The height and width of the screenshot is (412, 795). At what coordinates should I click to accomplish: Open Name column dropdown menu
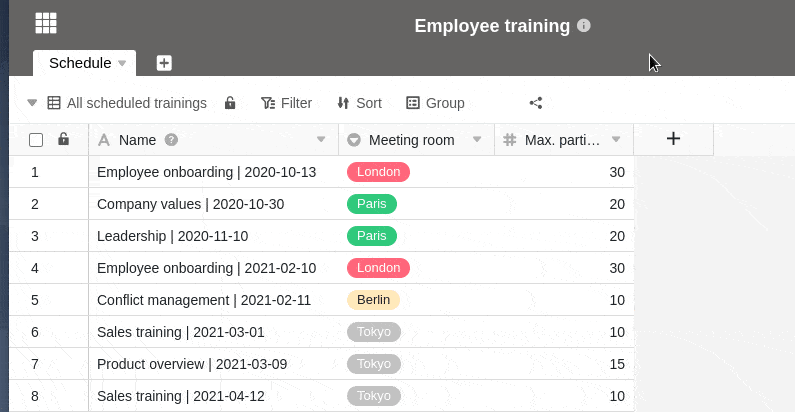[321, 140]
